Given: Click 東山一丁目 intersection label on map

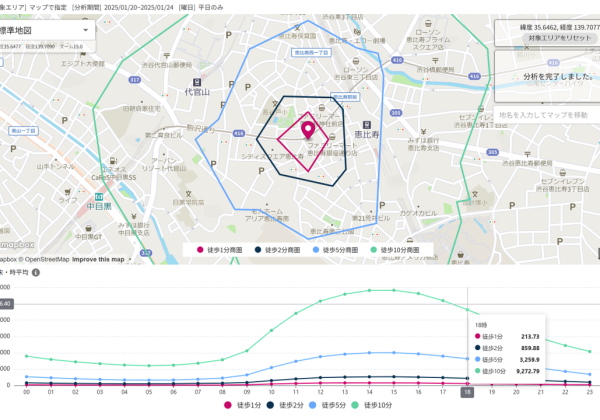Looking at the screenshot, I should point(23,131).
